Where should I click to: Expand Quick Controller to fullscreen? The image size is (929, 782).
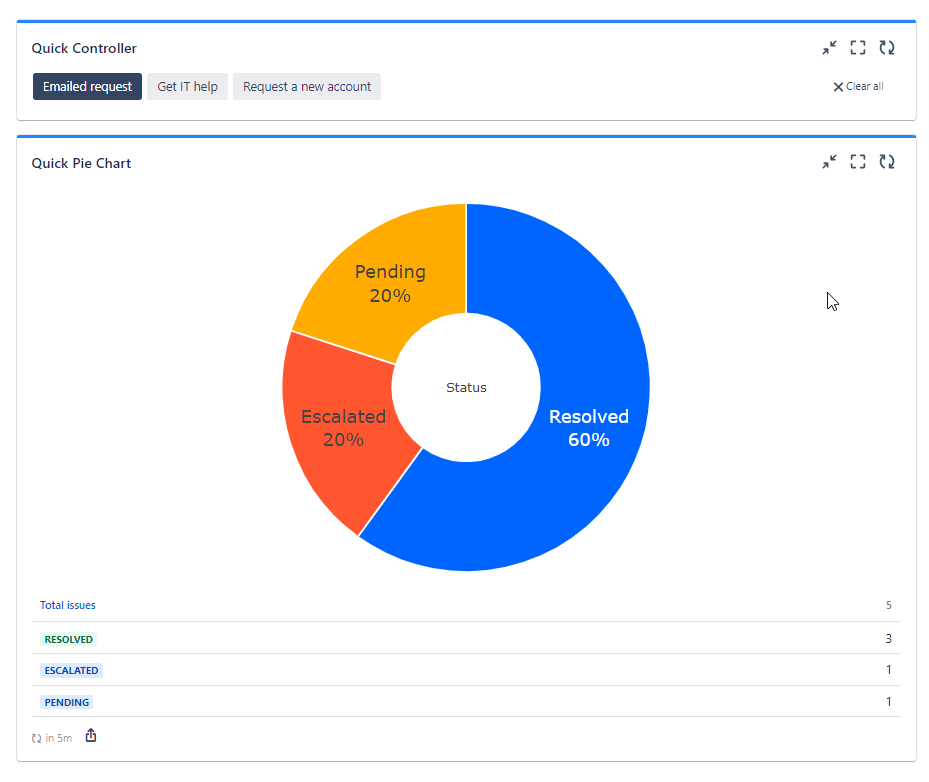pos(857,47)
